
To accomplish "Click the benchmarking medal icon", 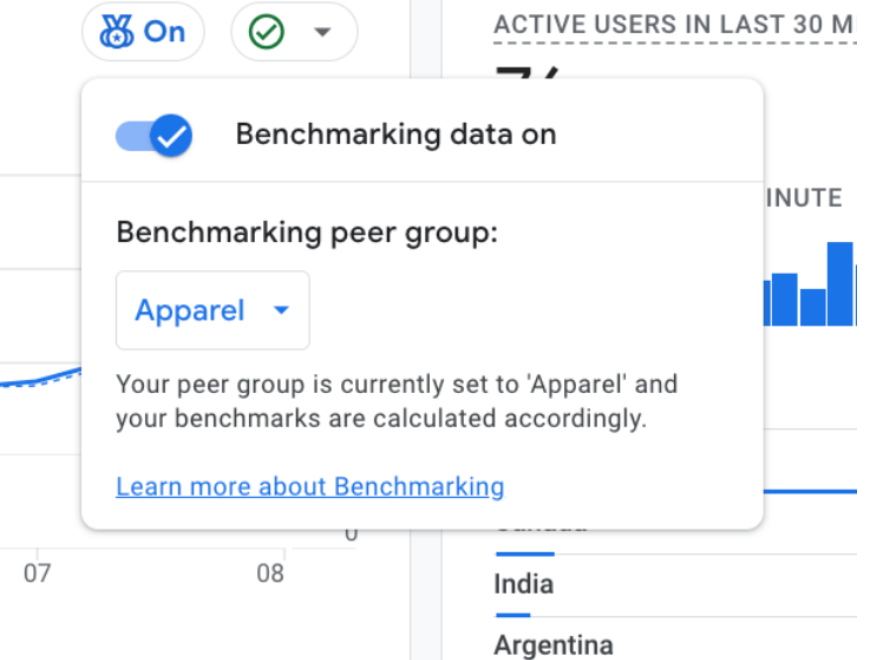I will (x=117, y=32).
